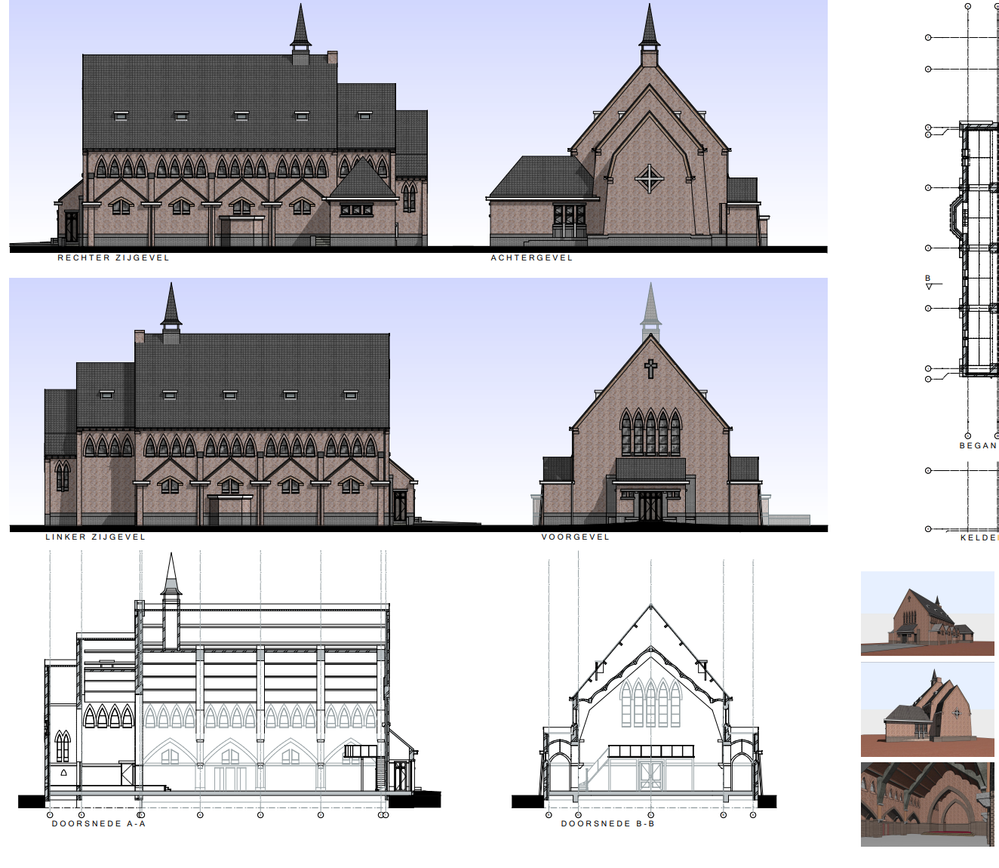Image resolution: width=999 pixels, height=868 pixels.
Task: Click the ACHTERGEVEL caption under the rear elevation
Action: coord(533,256)
